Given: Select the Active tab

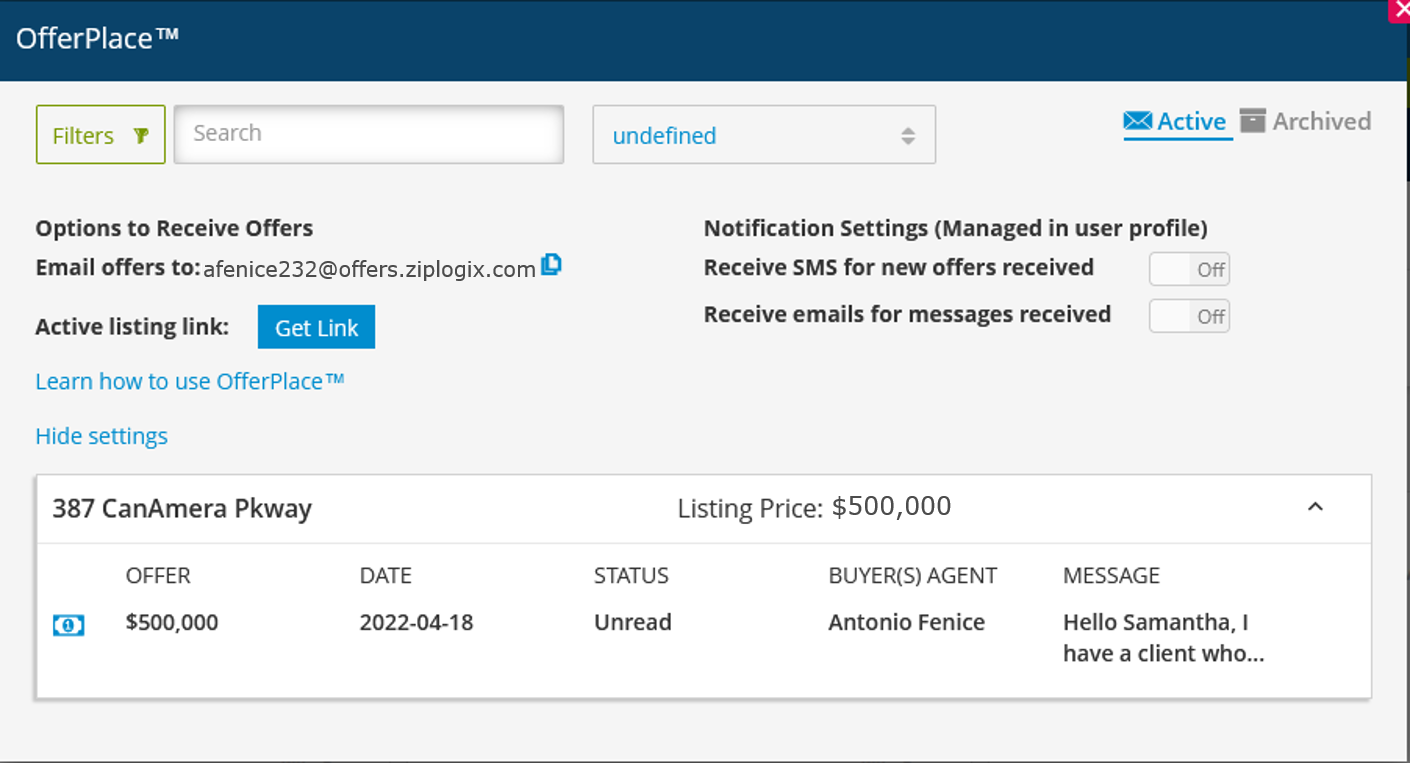Looking at the screenshot, I should coord(1191,120).
